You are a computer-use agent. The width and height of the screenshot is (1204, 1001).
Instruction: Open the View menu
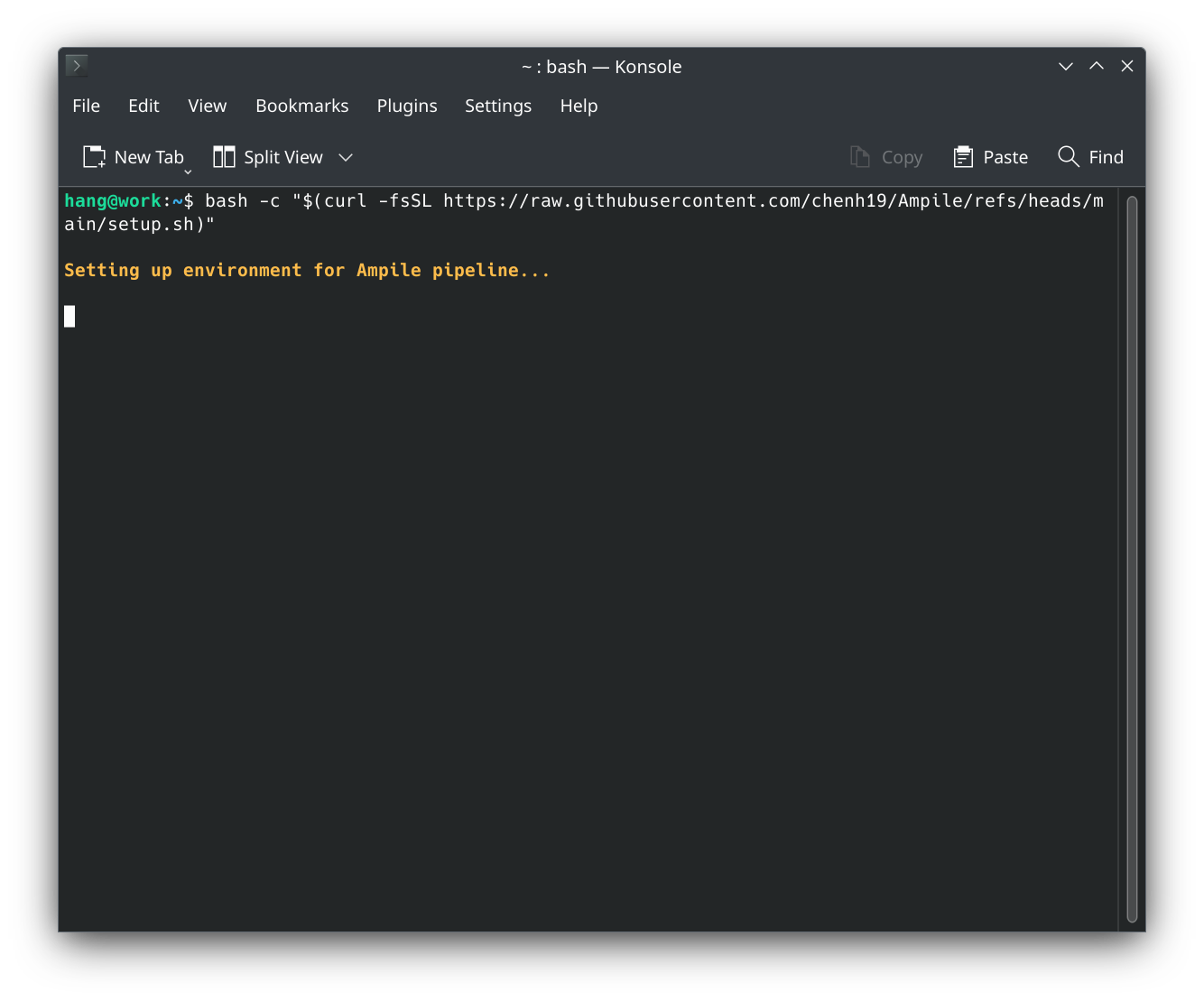[207, 106]
